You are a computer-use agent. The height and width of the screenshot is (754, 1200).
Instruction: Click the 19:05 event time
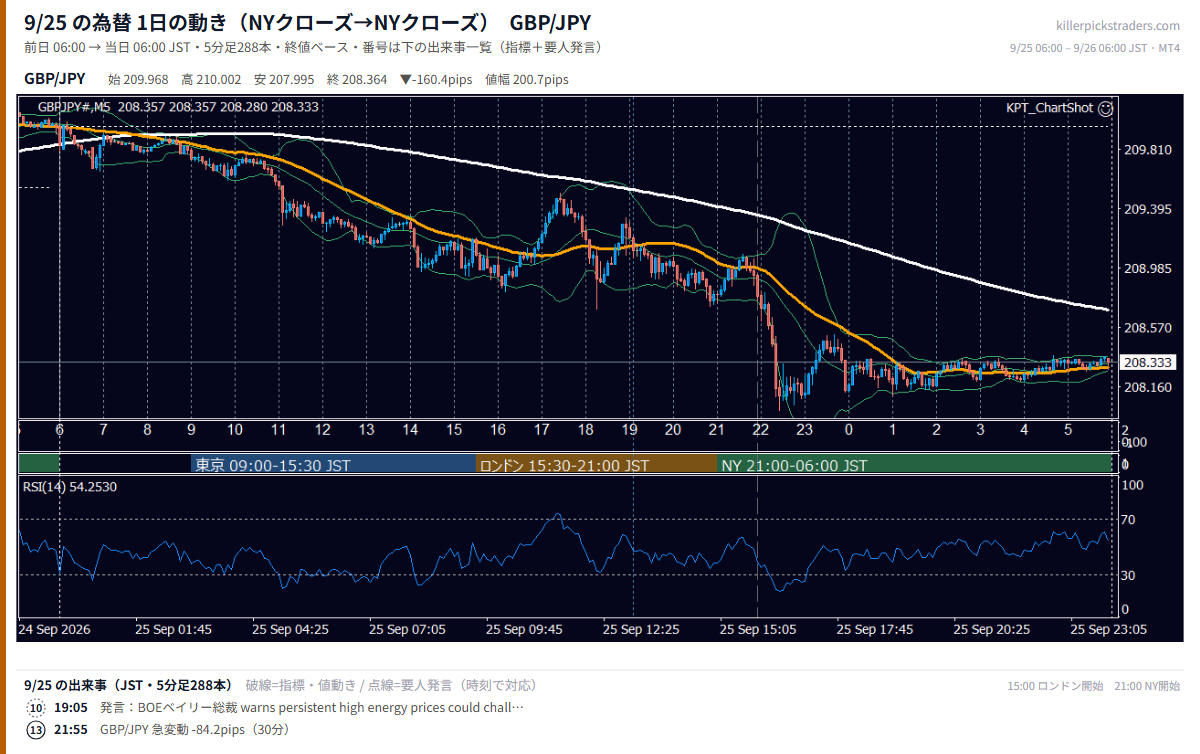click(x=70, y=708)
